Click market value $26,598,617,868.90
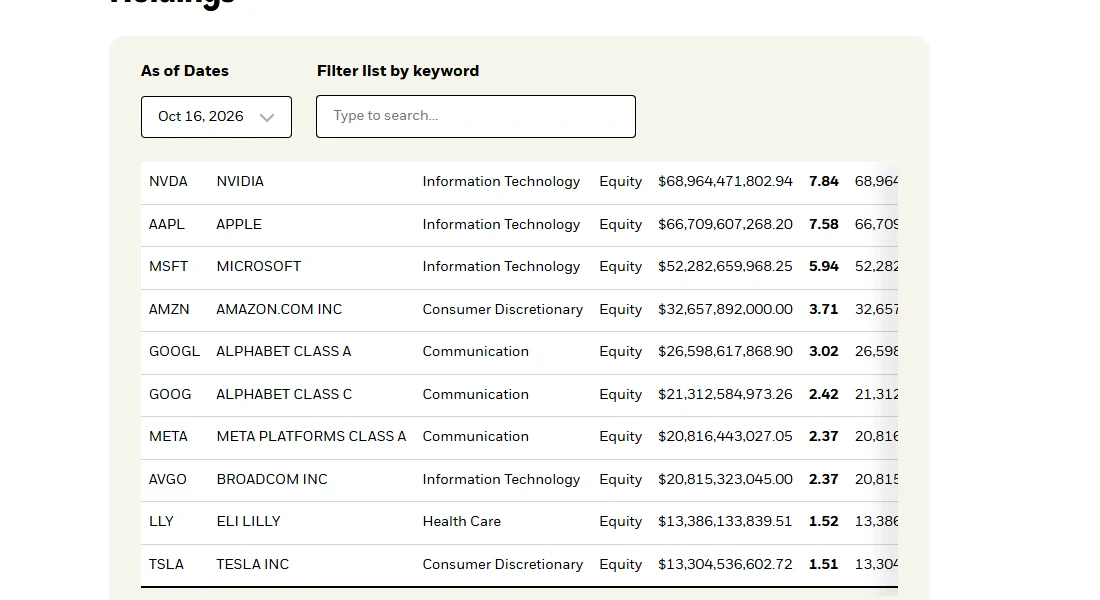Image resolution: width=1100 pixels, height=600 pixels. (x=725, y=352)
